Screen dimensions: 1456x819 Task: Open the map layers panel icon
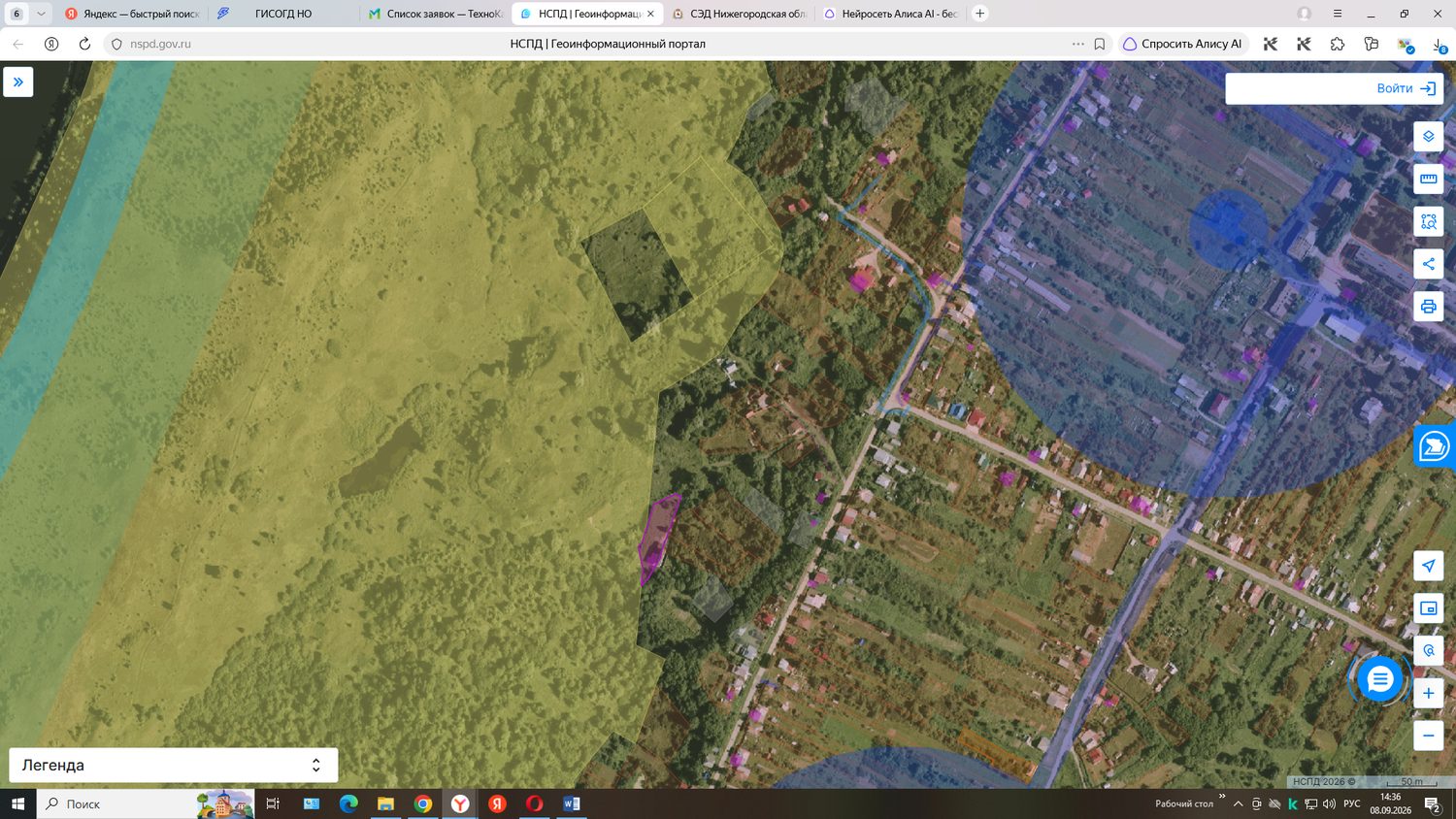coord(1428,137)
